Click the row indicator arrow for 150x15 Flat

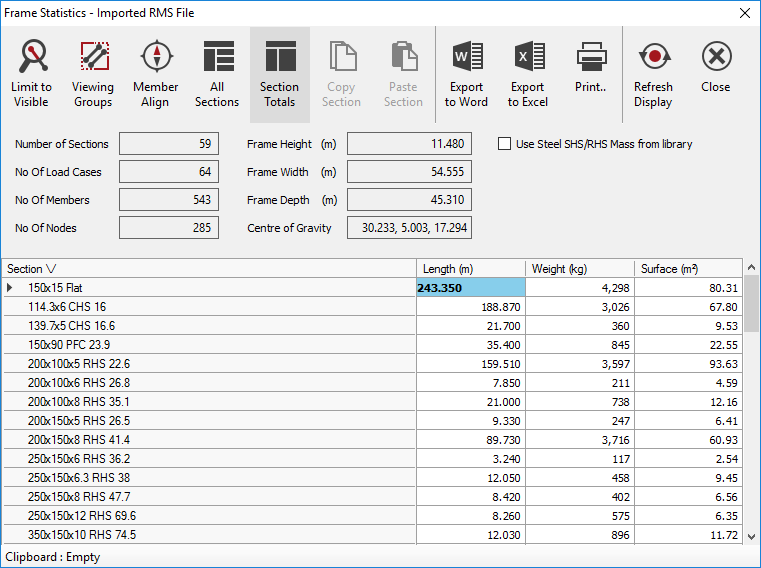11,288
